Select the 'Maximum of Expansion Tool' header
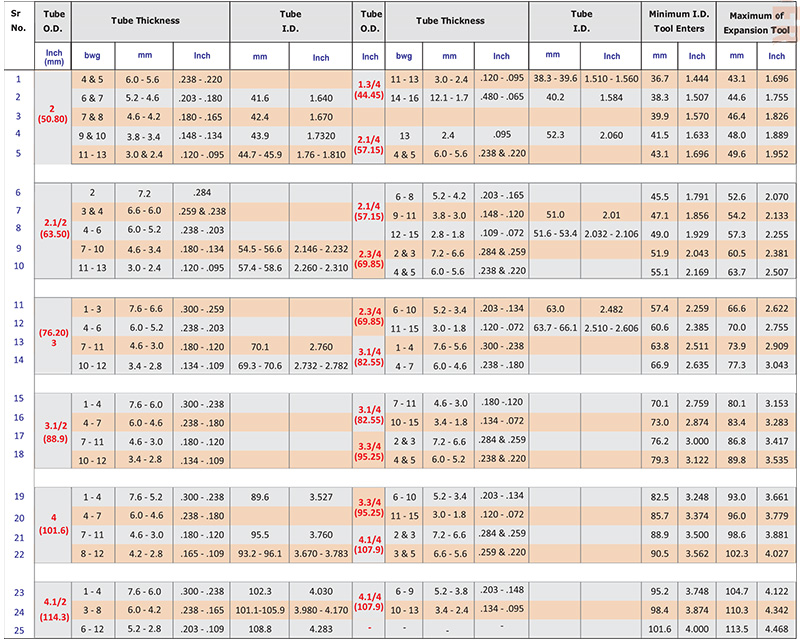Screen dimensions: 800x642 pyautogui.click(x=757, y=23)
